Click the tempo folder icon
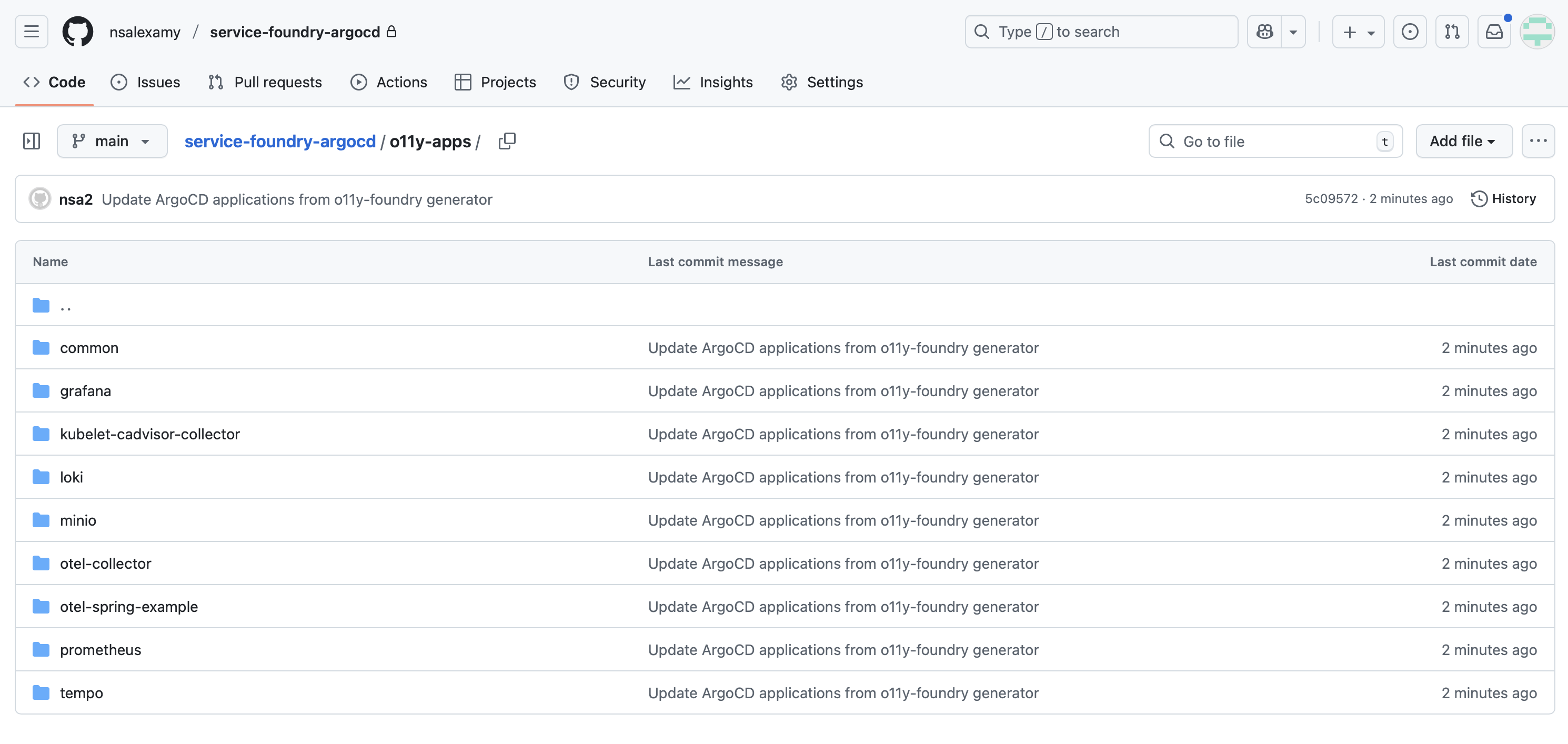1568x744 pixels. click(41, 693)
